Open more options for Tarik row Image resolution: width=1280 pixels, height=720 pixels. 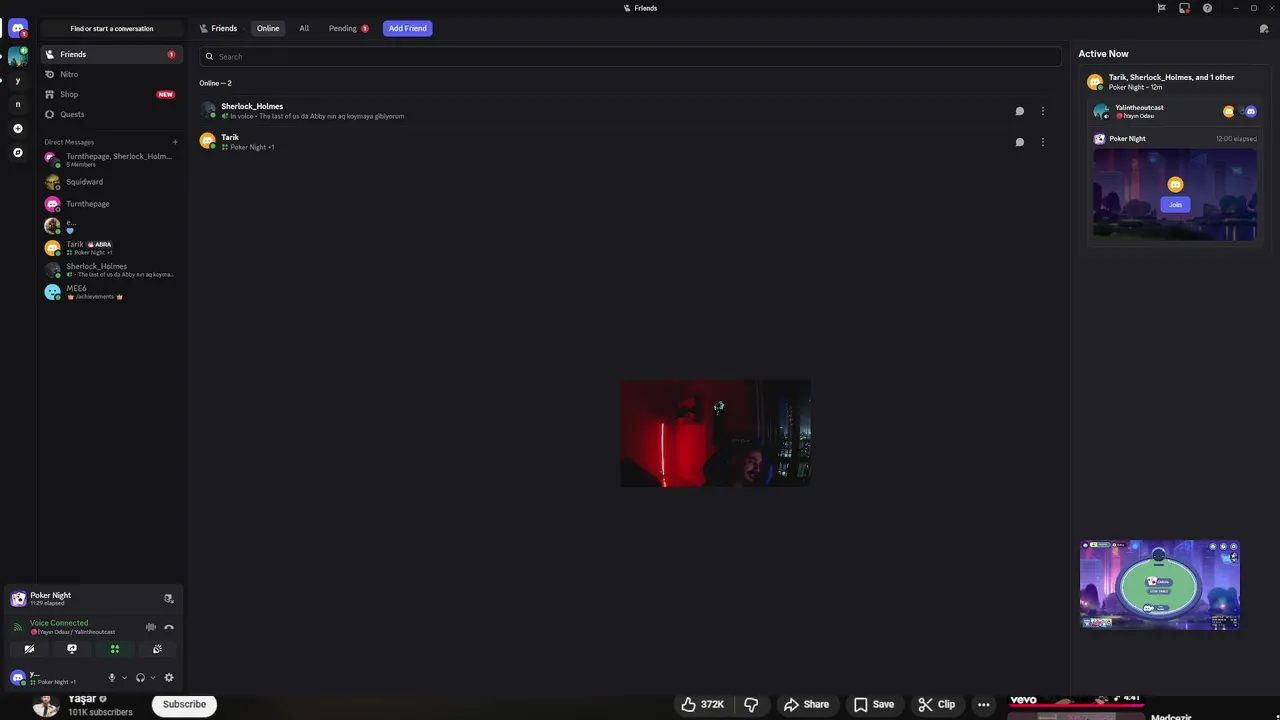click(1042, 142)
